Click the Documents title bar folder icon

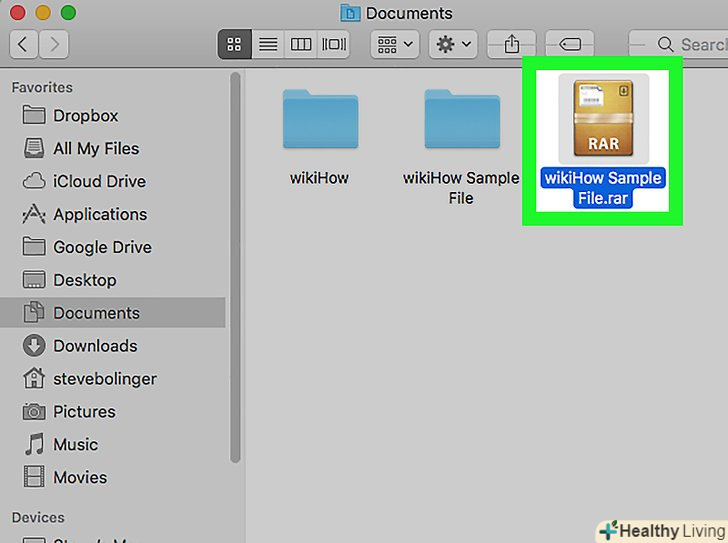tap(350, 13)
